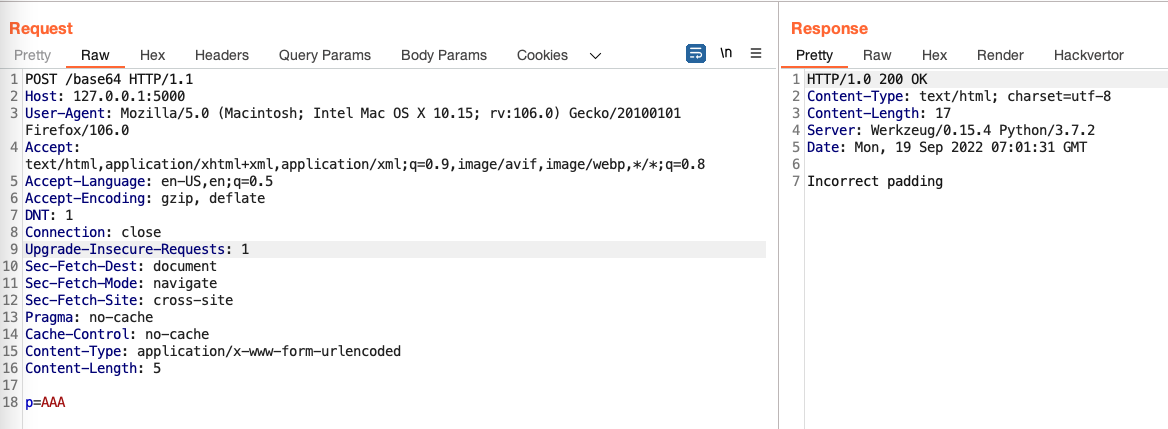1168x429 pixels.
Task: Switch to the Headers tab
Action: coord(222,56)
